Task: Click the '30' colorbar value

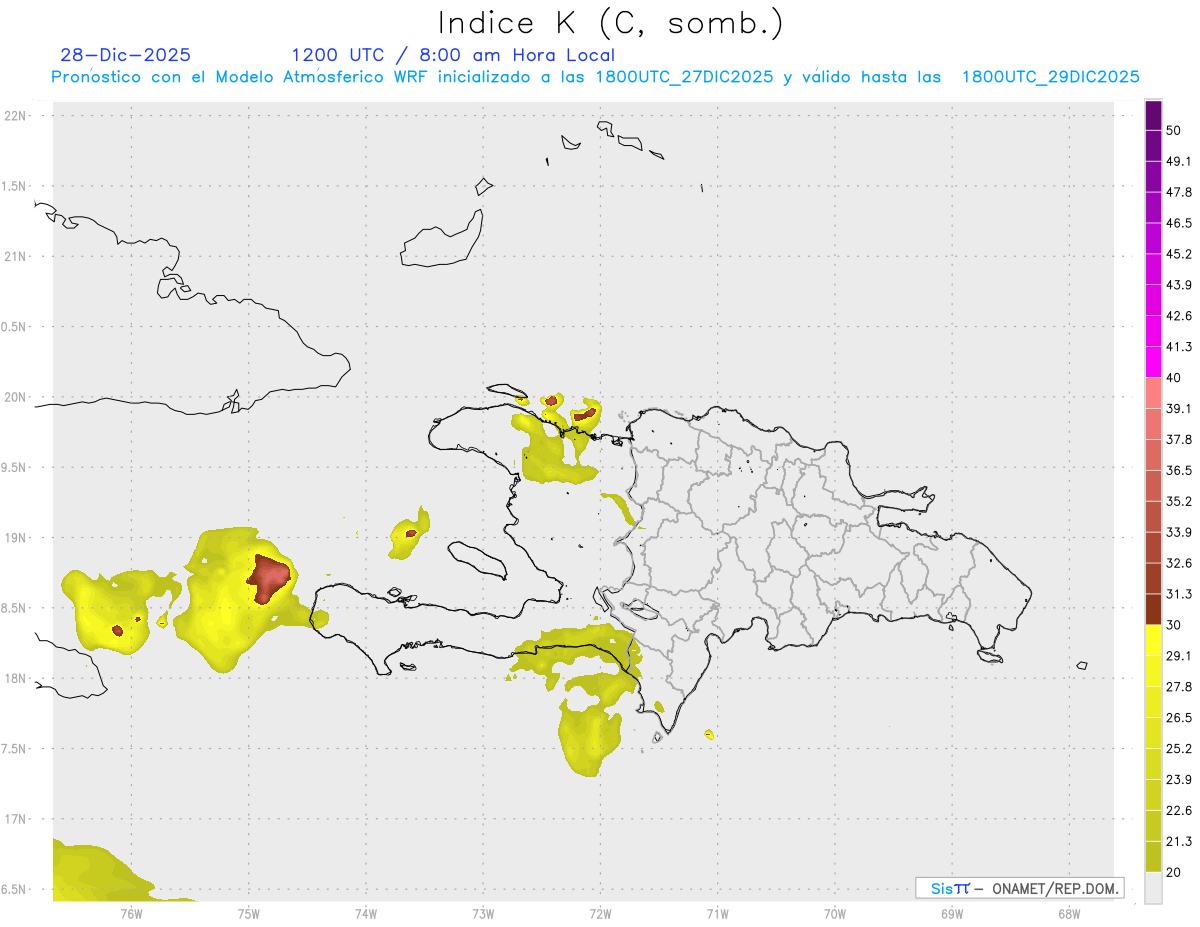Action: coord(1173,625)
